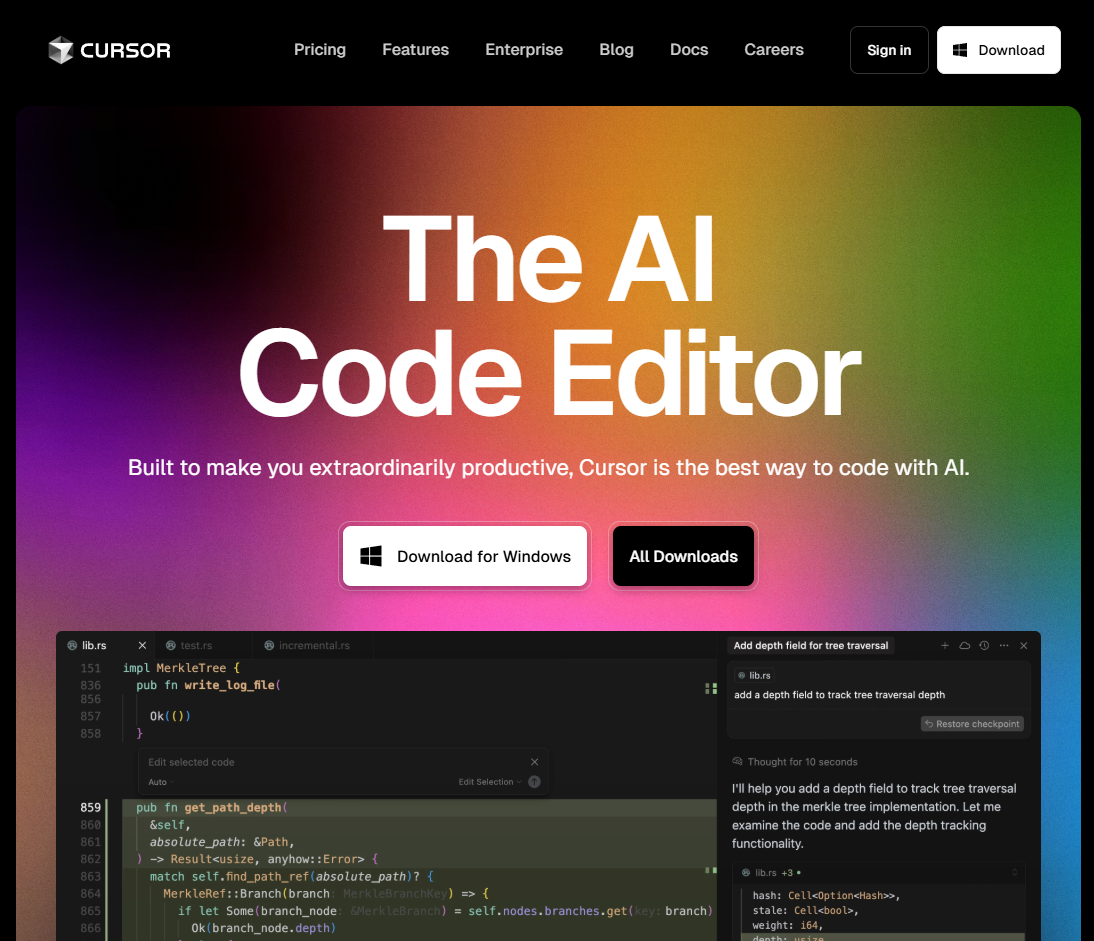Screen dimensions: 1094x941
Task: Click Windows logo in Download for Windows button
Action: coord(370,556)
